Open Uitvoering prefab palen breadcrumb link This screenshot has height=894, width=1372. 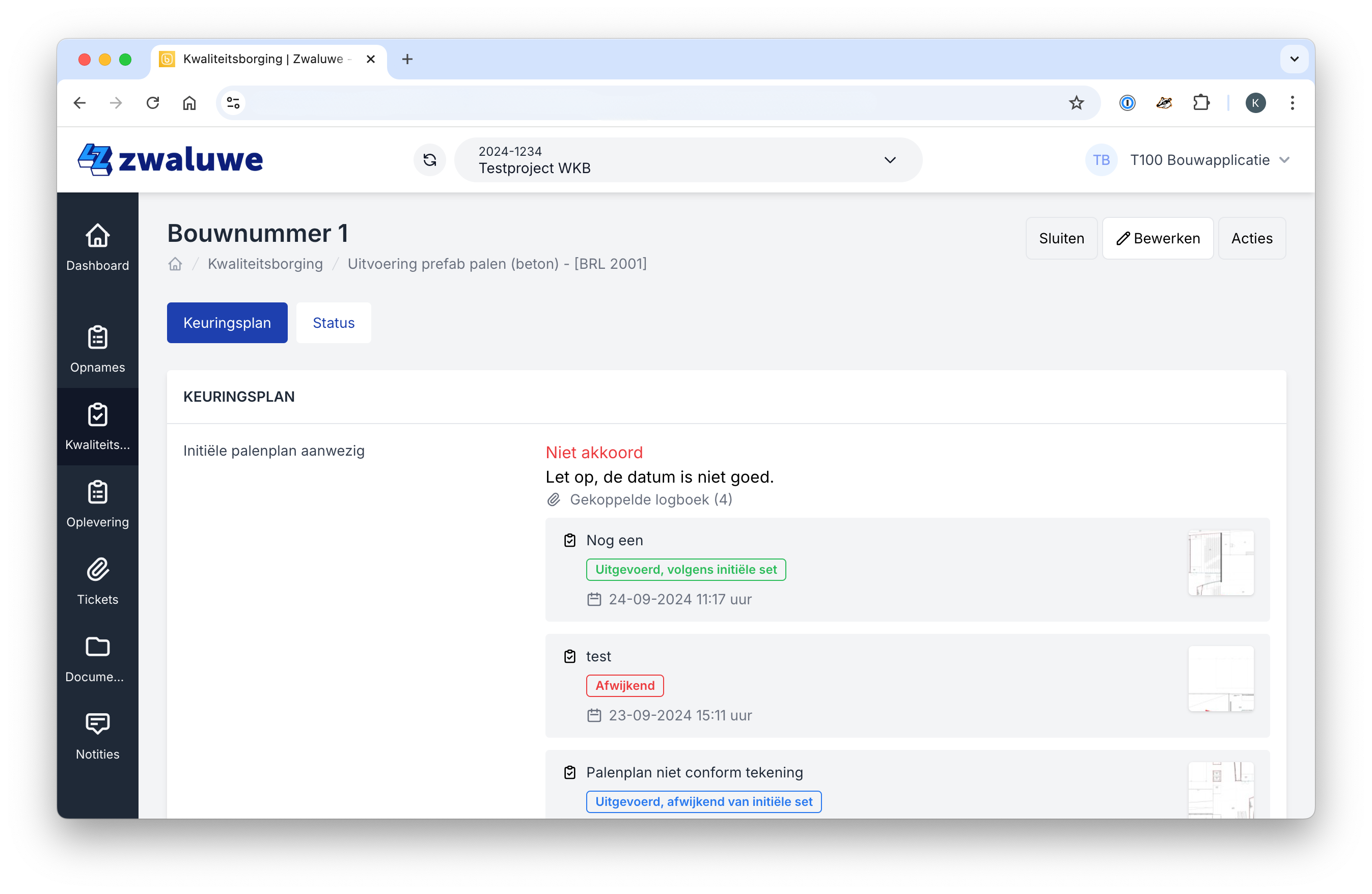(x=497, y=263)
